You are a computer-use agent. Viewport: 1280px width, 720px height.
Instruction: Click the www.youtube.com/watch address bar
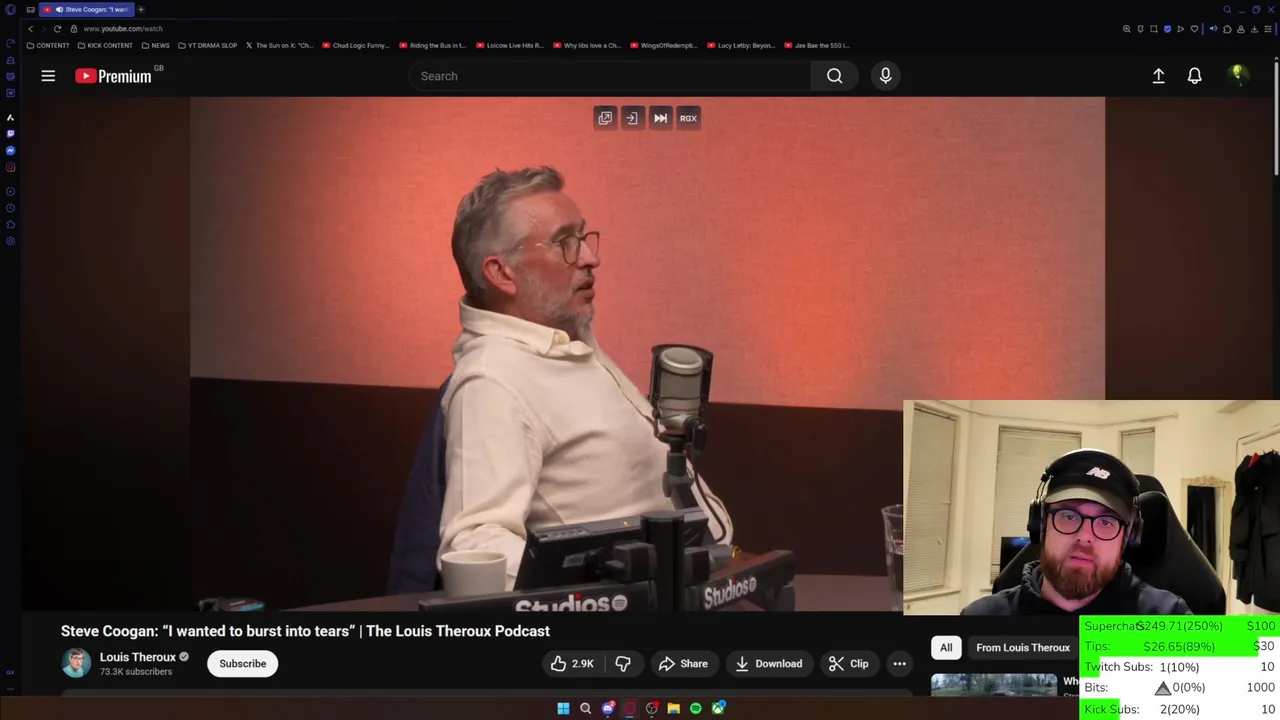click(122, 29)
